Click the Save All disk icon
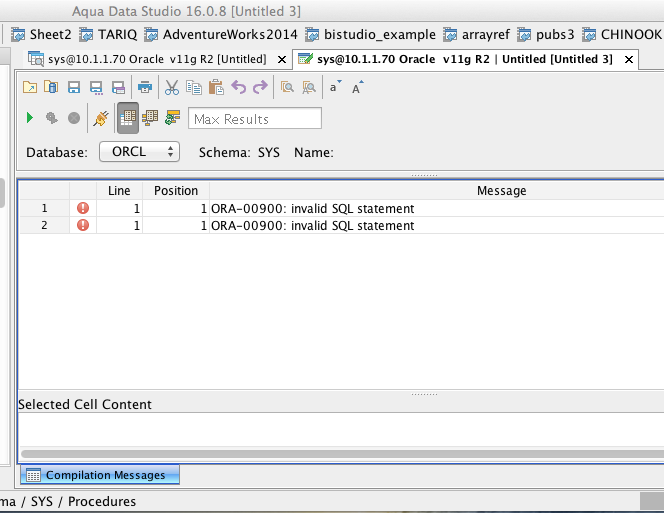Image resolution: width=664 pixels, height=513 pixels. pos(118,88)
